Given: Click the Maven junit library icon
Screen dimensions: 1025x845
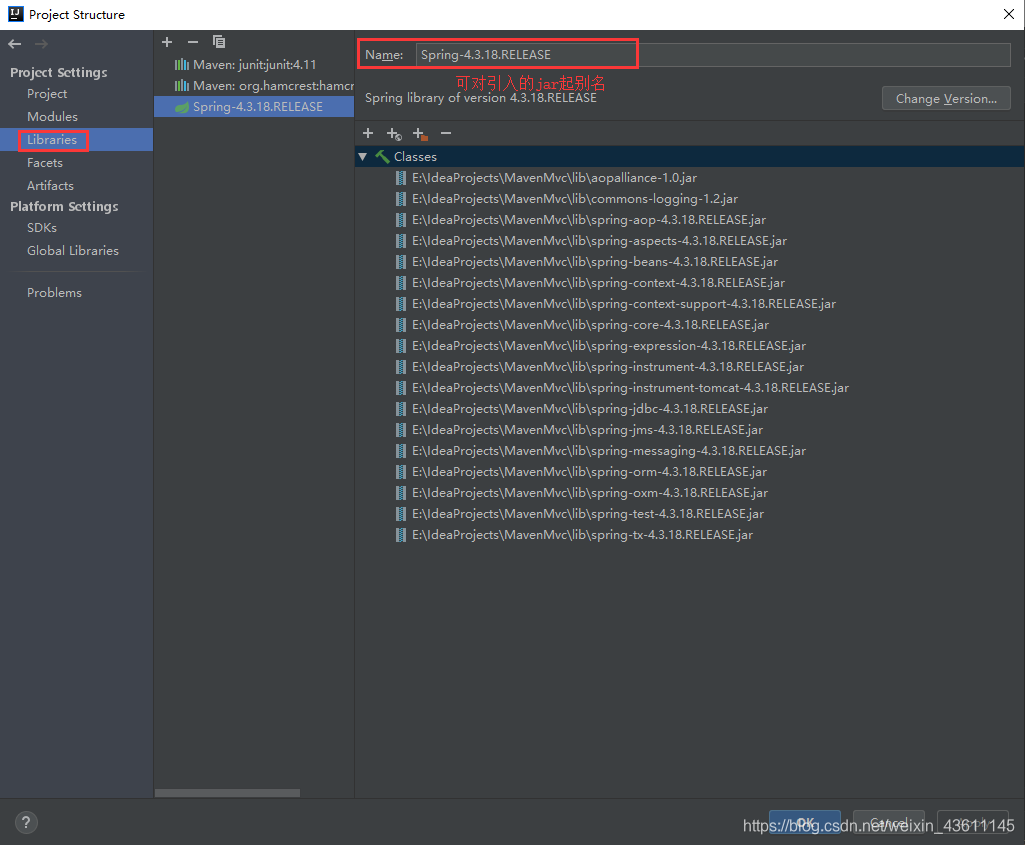Looking at the screenshot, I should tap(182, 65).
